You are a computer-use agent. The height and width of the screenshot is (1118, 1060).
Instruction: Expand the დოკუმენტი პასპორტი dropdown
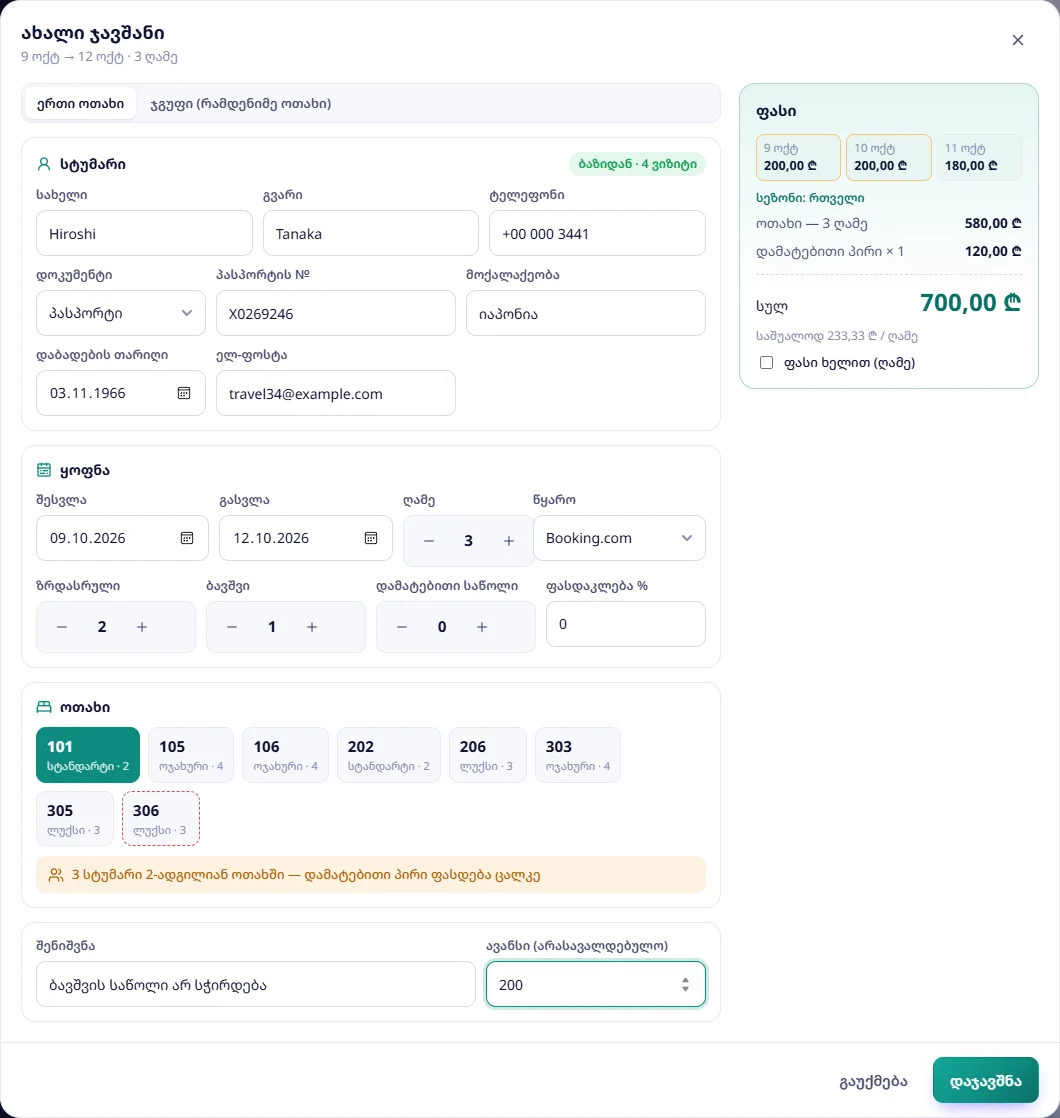click(x=120, y=313)
